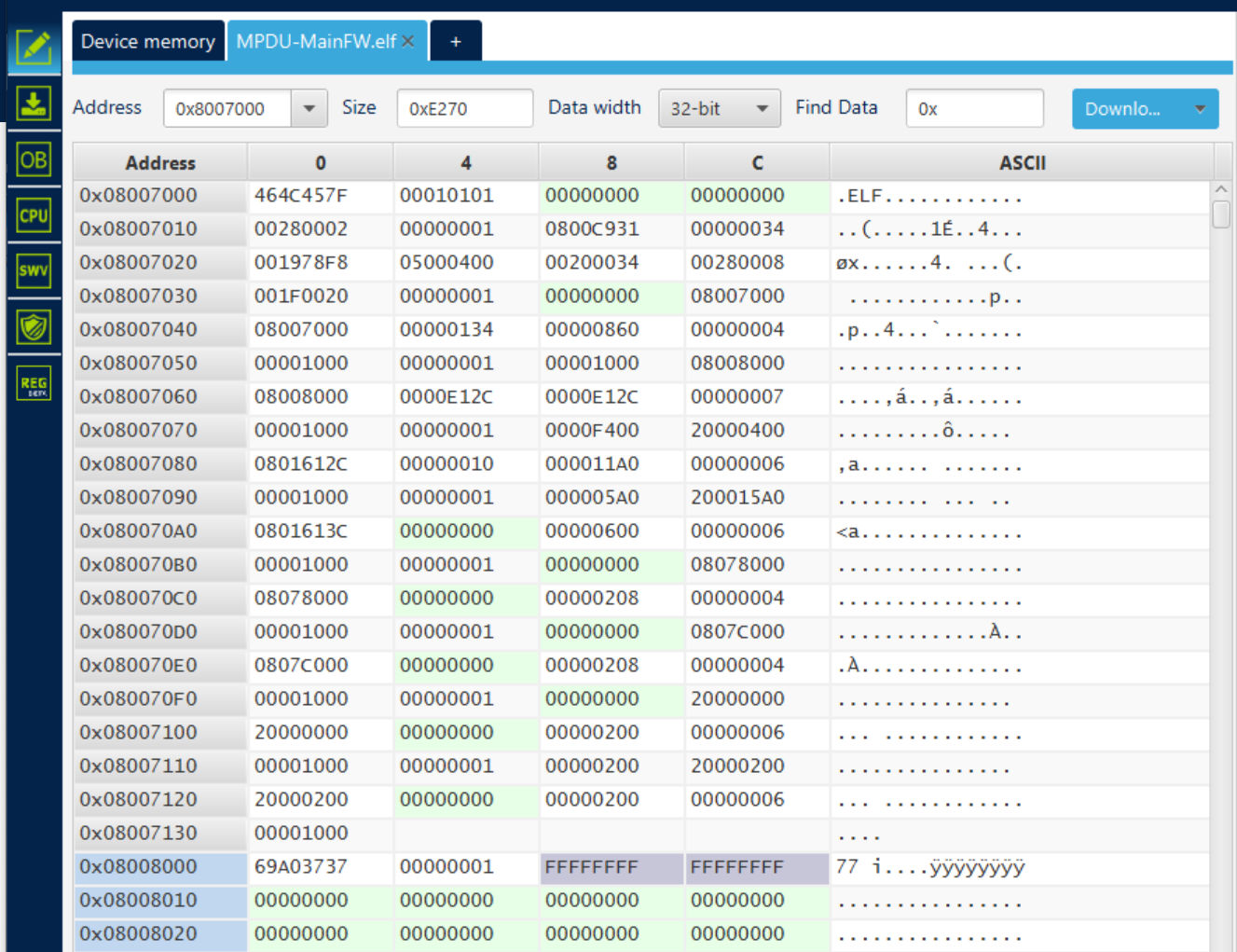Open a new tab with the plus button
1237x952 pixels.
(455, 41)
